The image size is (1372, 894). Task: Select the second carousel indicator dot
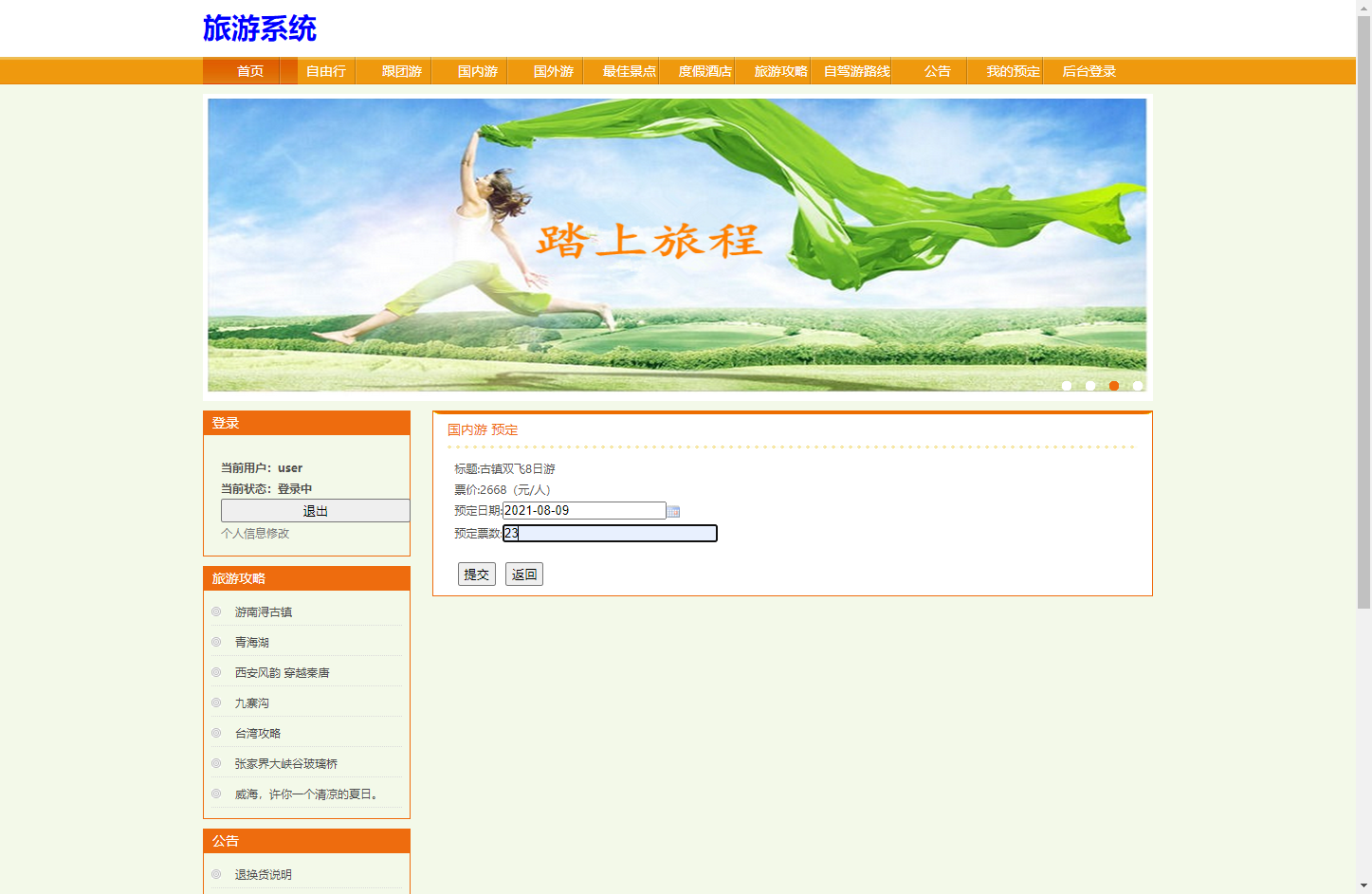[x=1089, y=386]
